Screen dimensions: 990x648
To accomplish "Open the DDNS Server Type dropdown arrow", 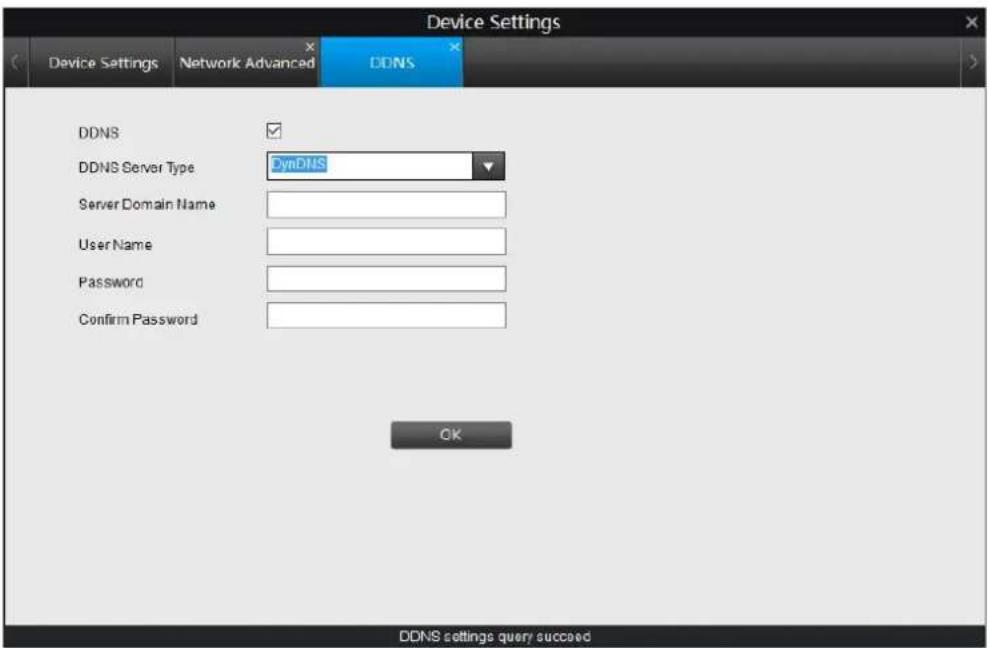I will [x=488, y=166].
